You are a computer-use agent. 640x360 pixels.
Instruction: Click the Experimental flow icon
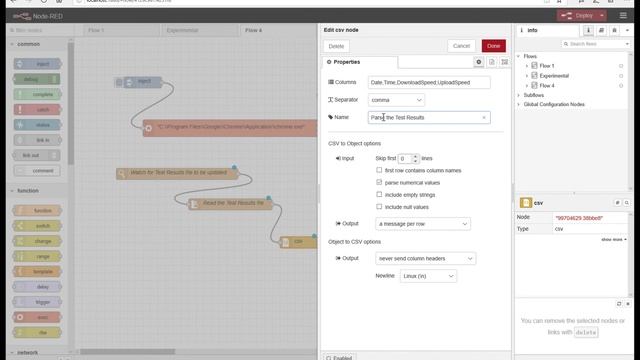[534, 76]
